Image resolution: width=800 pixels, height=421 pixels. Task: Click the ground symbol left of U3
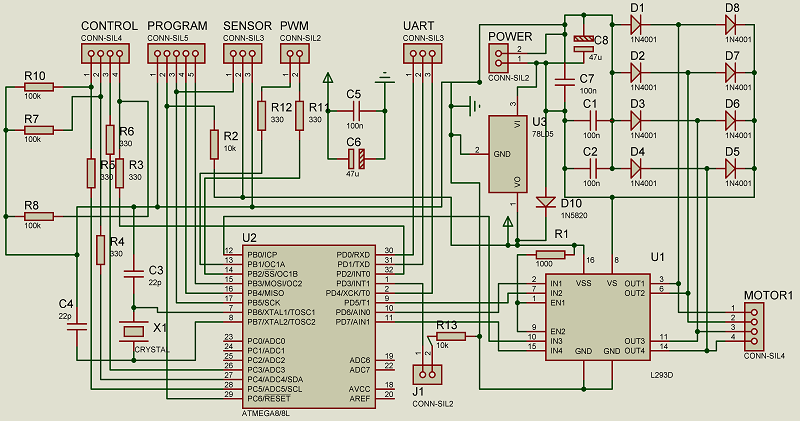coord(474,106)
